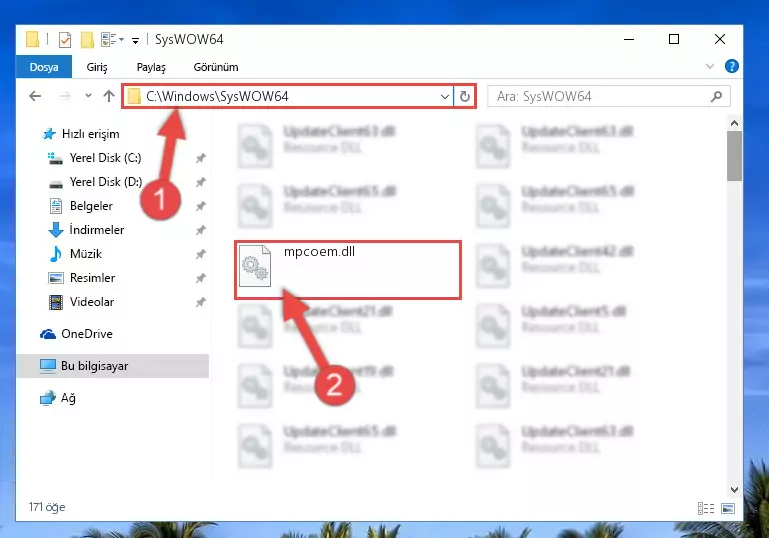The height and width of the screenshot is (538, 769).
Task: Maximize the SysWOW64 window
Action: [674, 39]
